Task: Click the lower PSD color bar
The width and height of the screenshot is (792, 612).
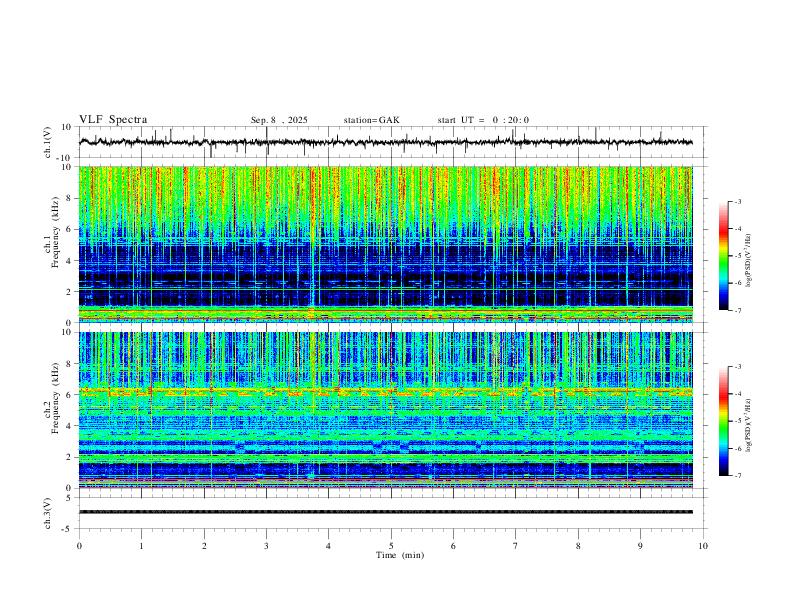Action: coord(724,421)
